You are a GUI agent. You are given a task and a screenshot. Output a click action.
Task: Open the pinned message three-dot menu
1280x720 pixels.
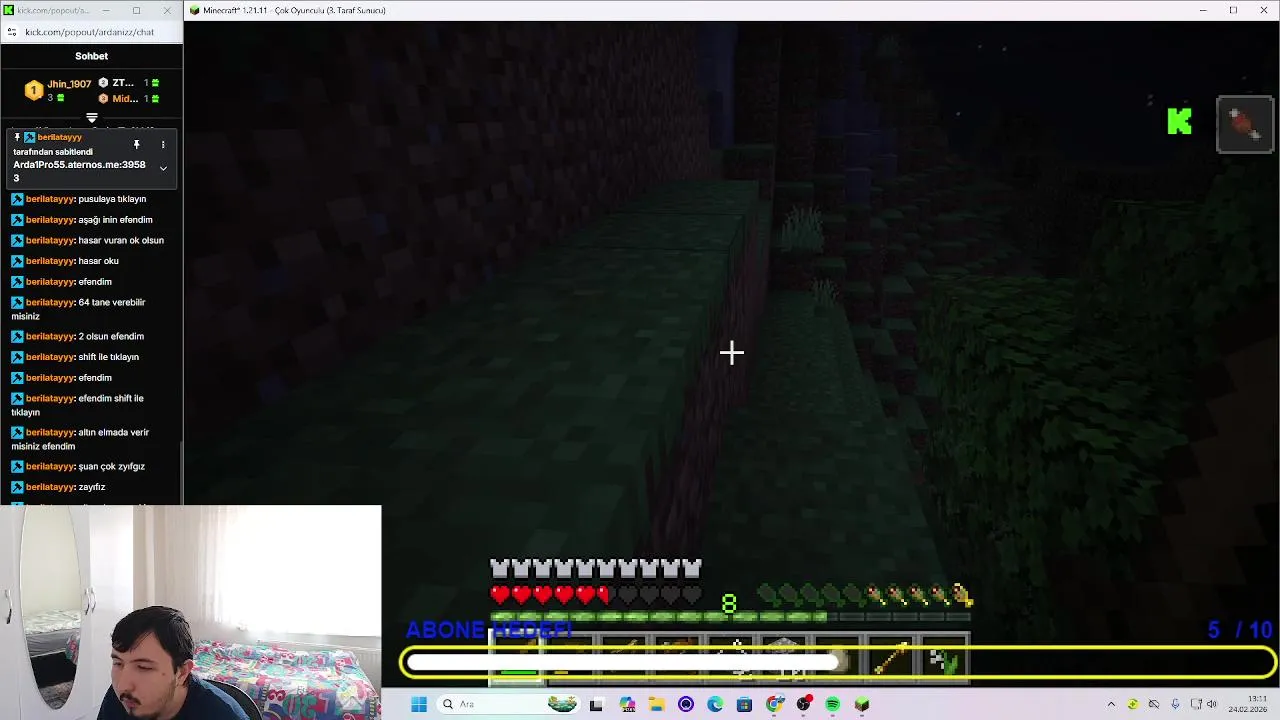pos(163,145)
